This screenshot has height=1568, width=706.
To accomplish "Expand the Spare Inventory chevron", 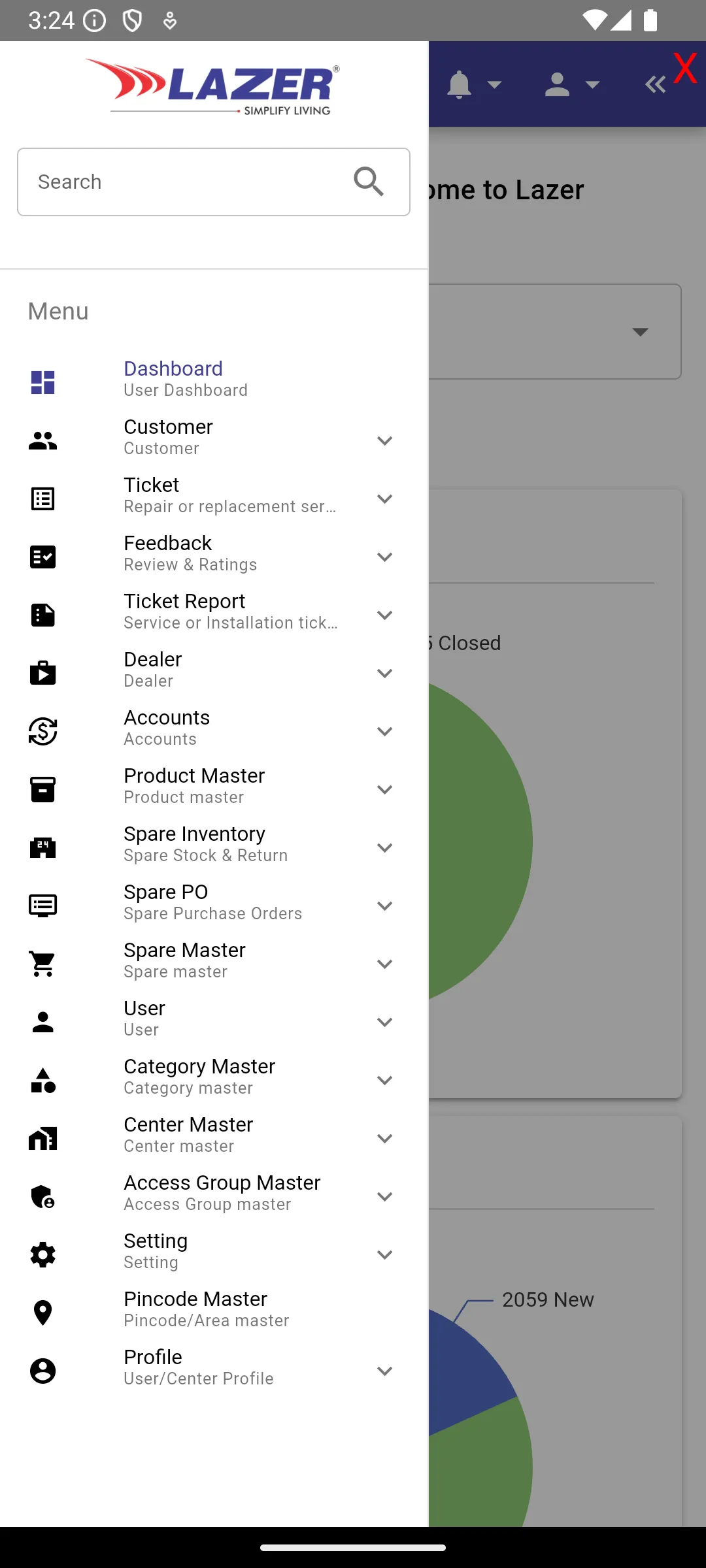I will (x=385, y=848).
